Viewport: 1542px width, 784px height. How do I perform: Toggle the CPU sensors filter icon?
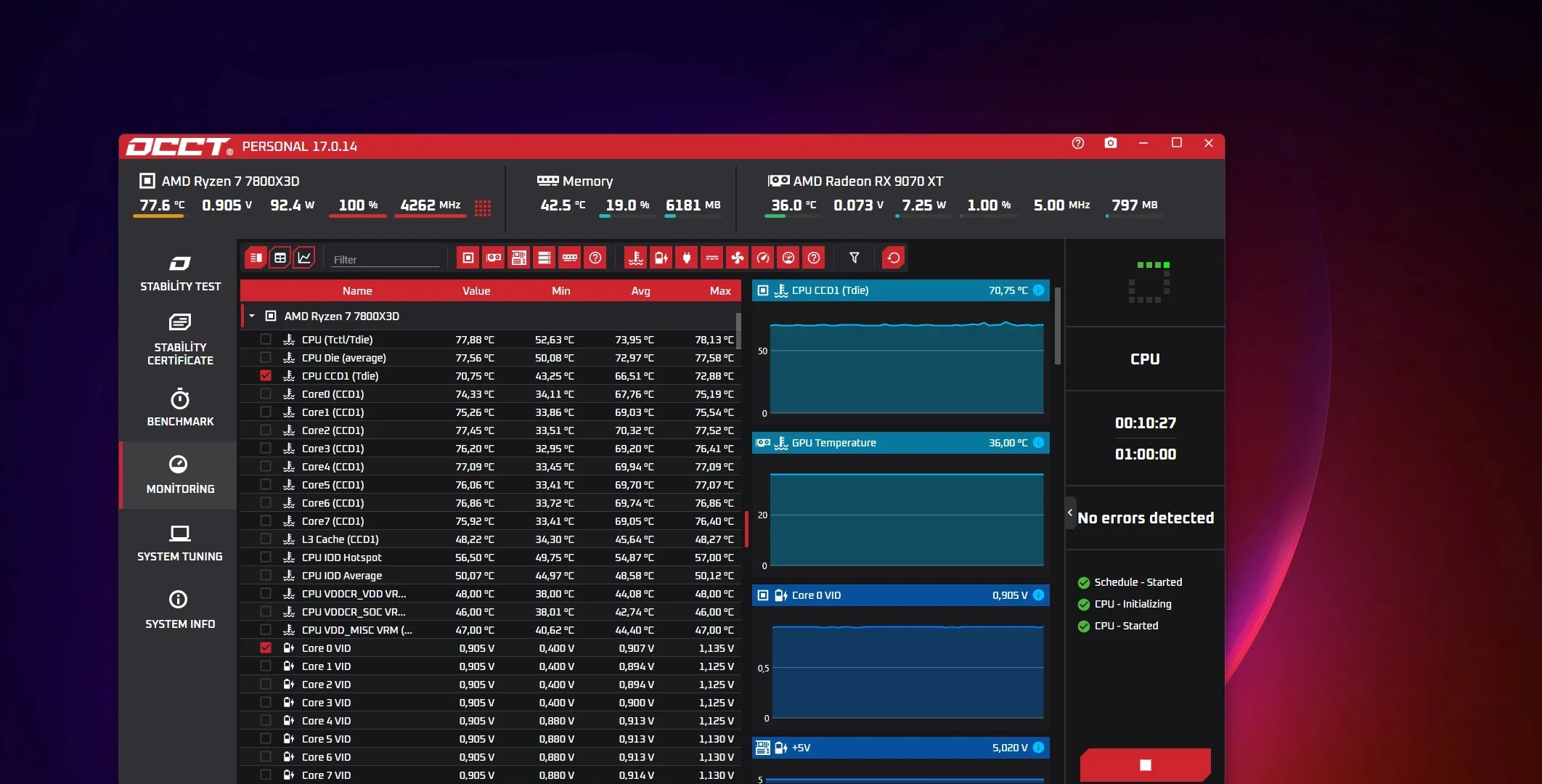tap(468, 258)
